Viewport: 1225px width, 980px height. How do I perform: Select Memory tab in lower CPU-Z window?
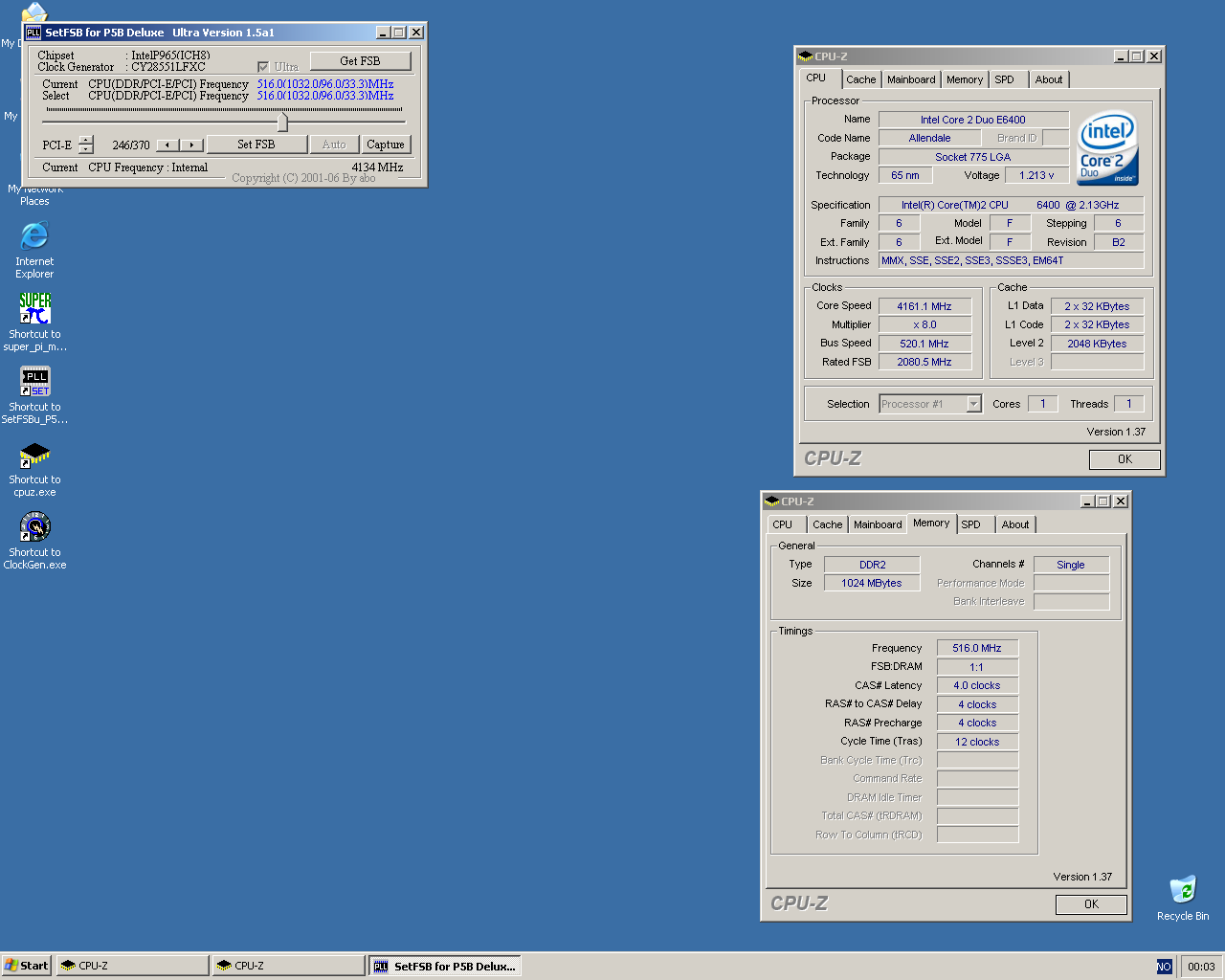coord(931,523)
